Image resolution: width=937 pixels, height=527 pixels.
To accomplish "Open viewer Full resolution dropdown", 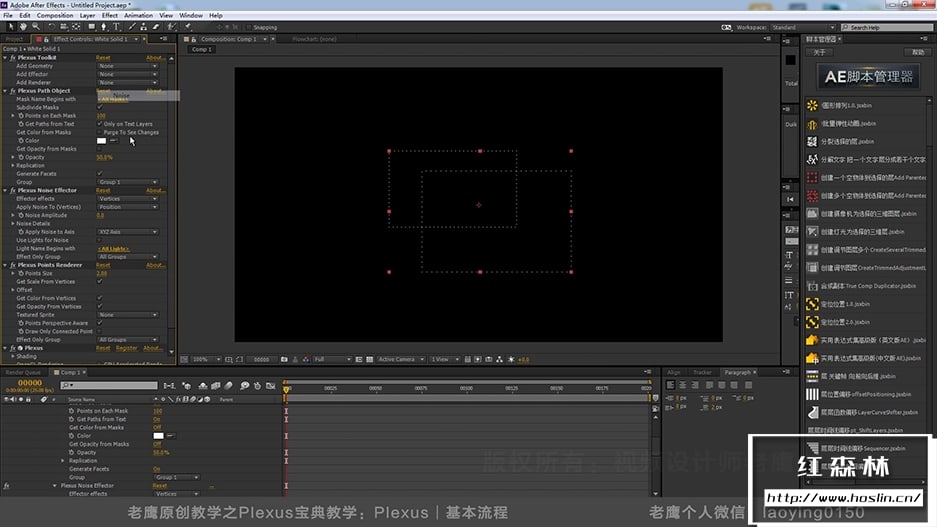I will click(x=333, y=360).
